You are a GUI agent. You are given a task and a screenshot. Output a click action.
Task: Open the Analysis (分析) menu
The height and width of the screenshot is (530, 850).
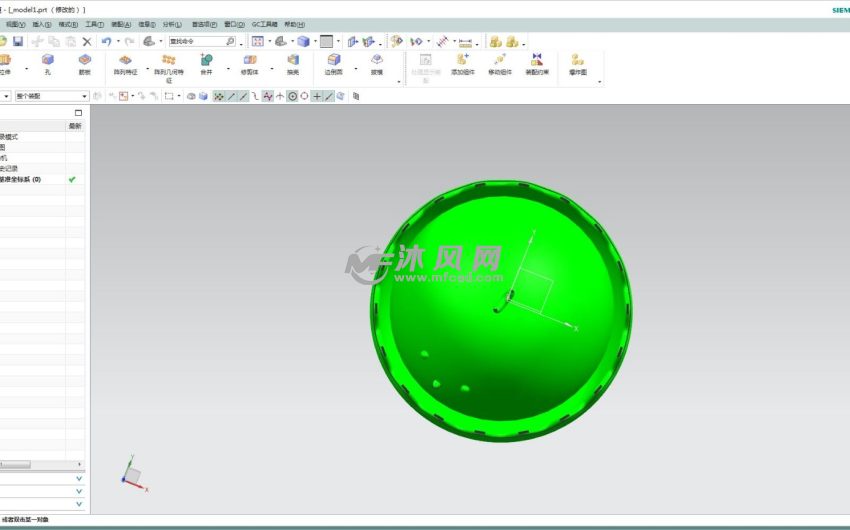[x=172, y=23]
